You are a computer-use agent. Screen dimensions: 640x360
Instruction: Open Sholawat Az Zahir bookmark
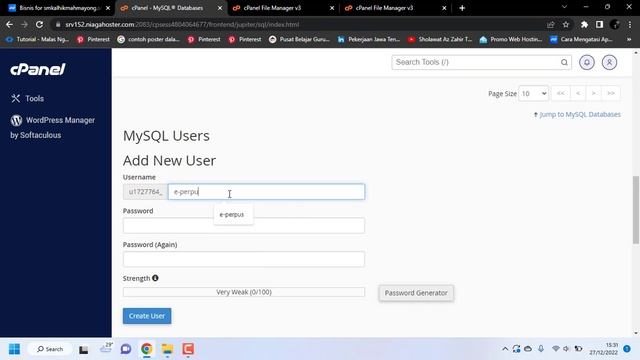click(440, 39)
